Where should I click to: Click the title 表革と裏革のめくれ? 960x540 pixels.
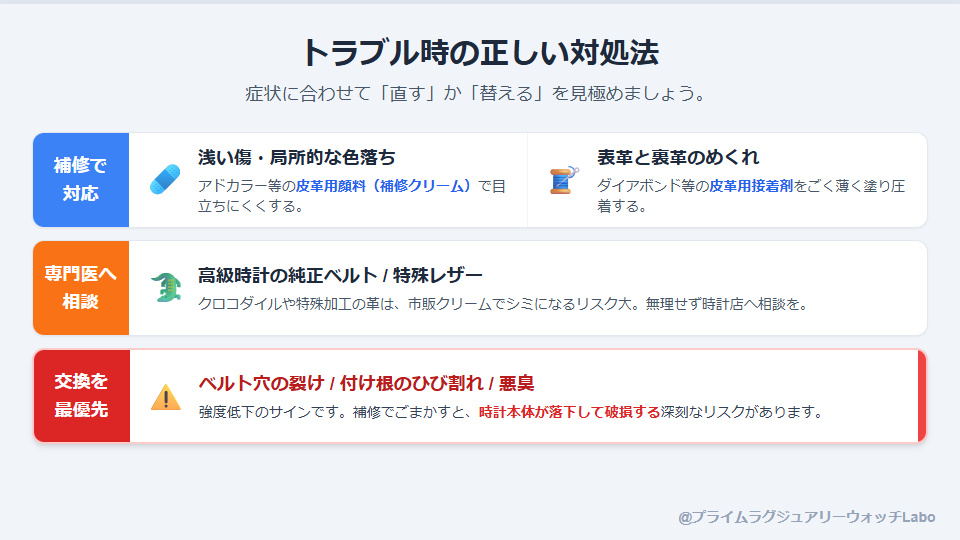coord(678,157)
